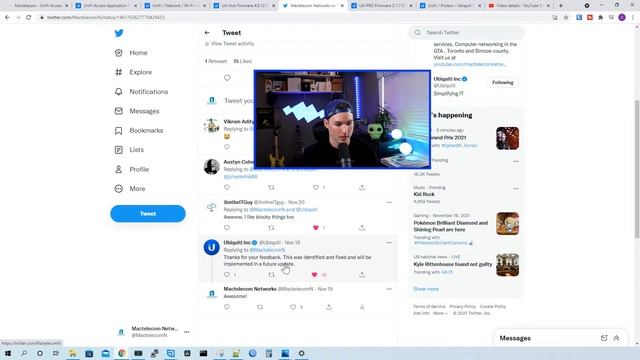Open a new browser tab
This screenshot has height=360, width=640.
[x=561, y=6]
